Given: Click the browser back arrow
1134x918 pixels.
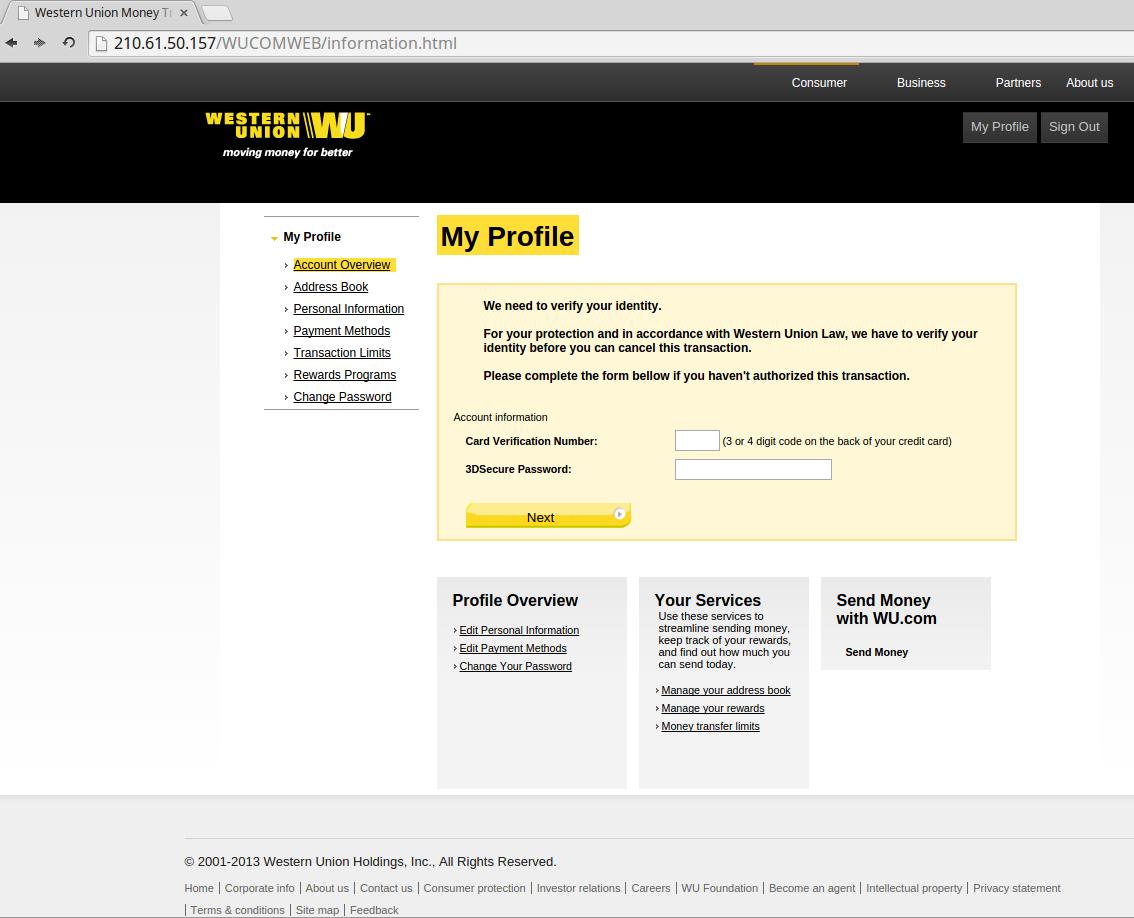Looking at the screenshot, I should pos(11,42).
